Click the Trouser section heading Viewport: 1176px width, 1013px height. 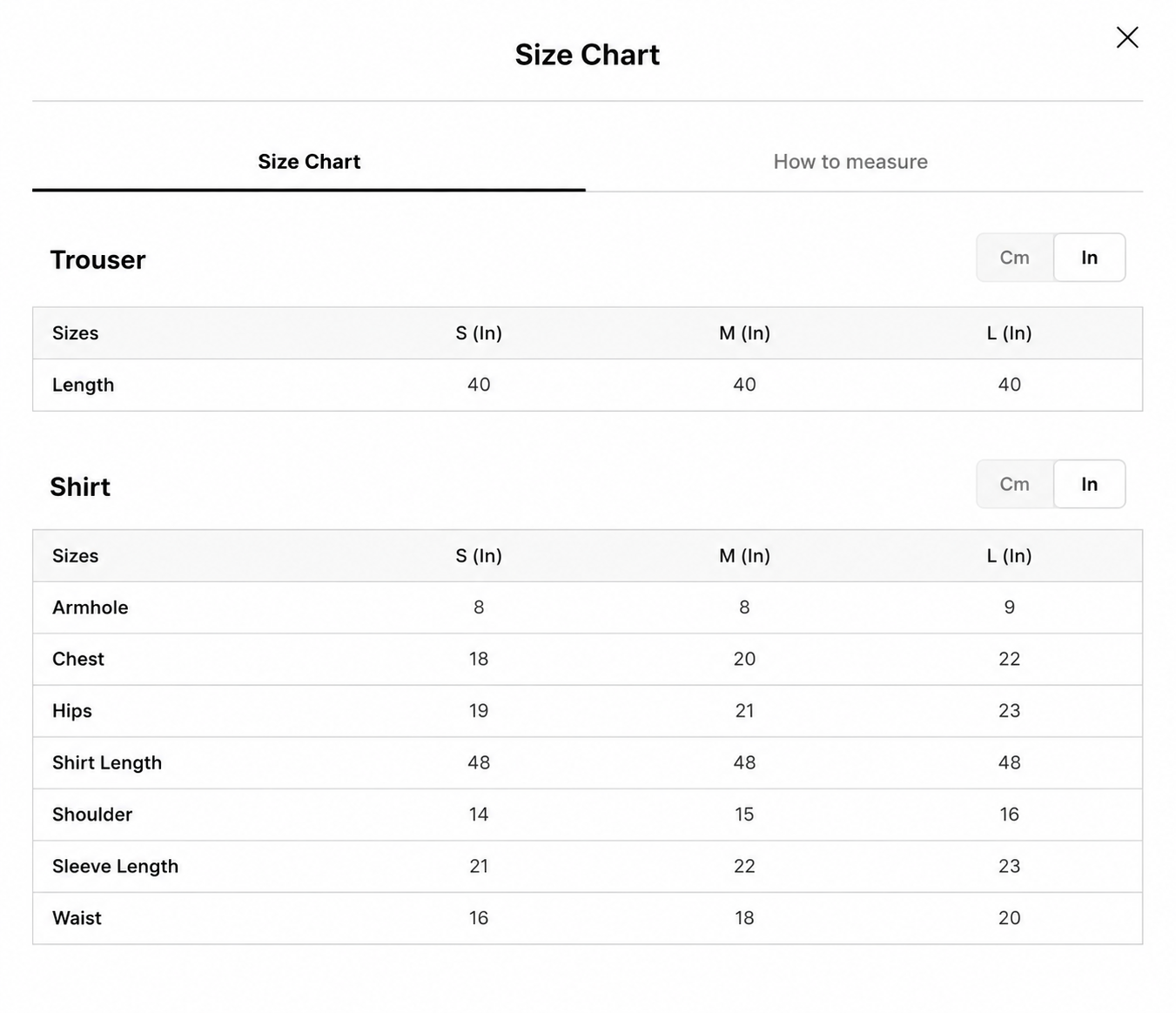point(97,259)
